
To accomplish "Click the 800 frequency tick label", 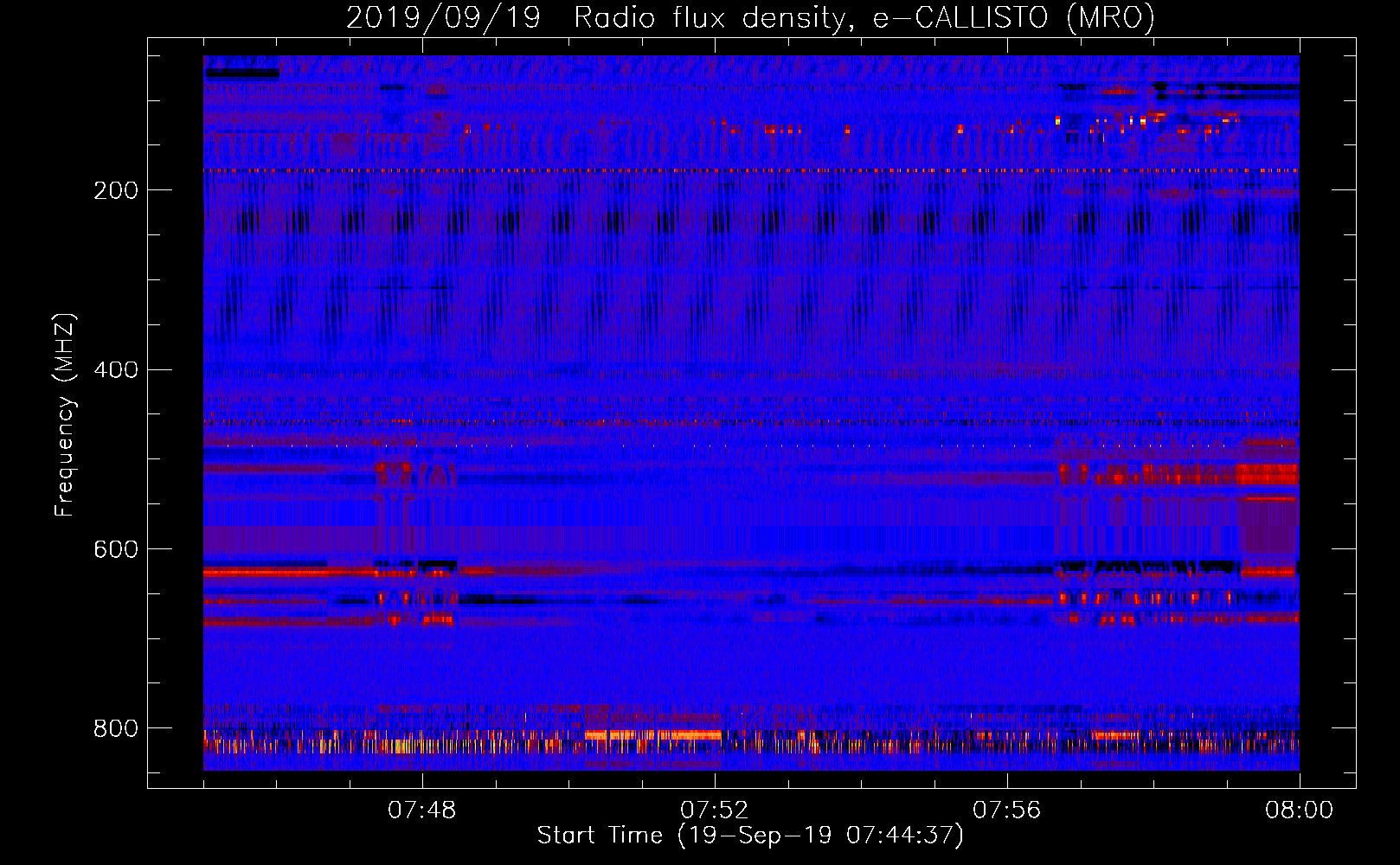I will click(116, 729).
